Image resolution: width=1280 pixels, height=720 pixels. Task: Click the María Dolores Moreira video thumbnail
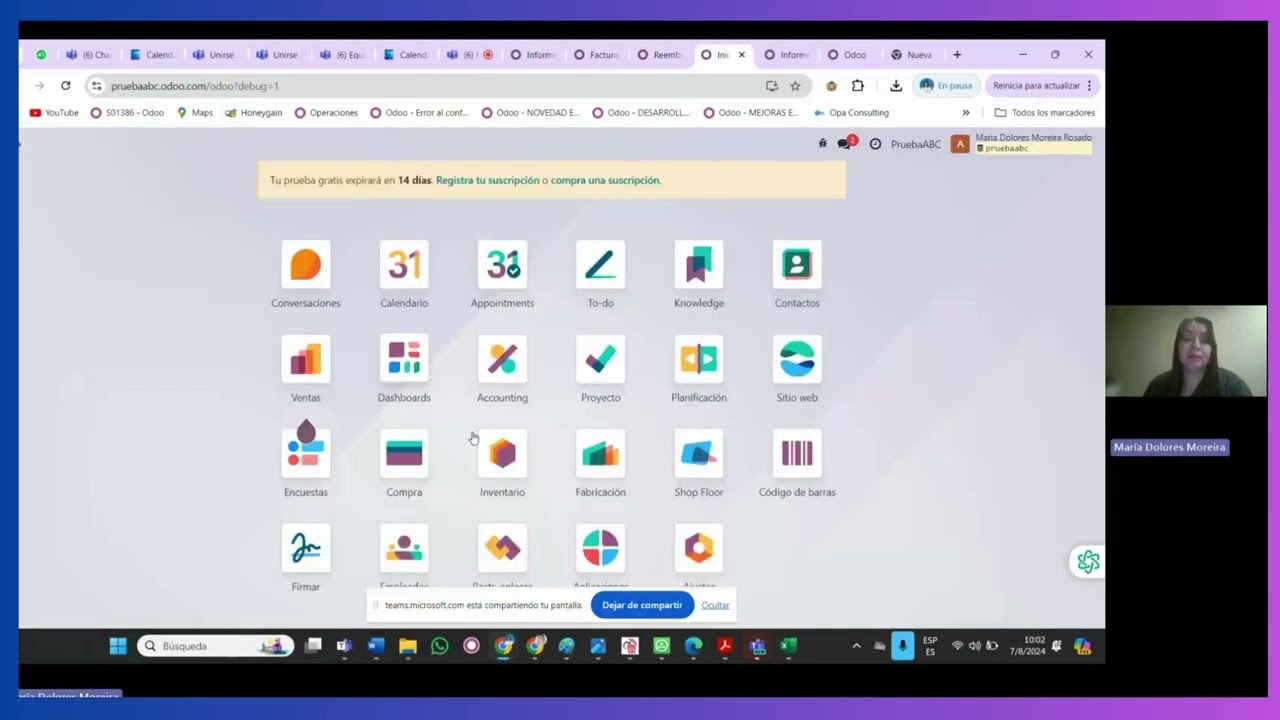click(x=1186, y=351)
